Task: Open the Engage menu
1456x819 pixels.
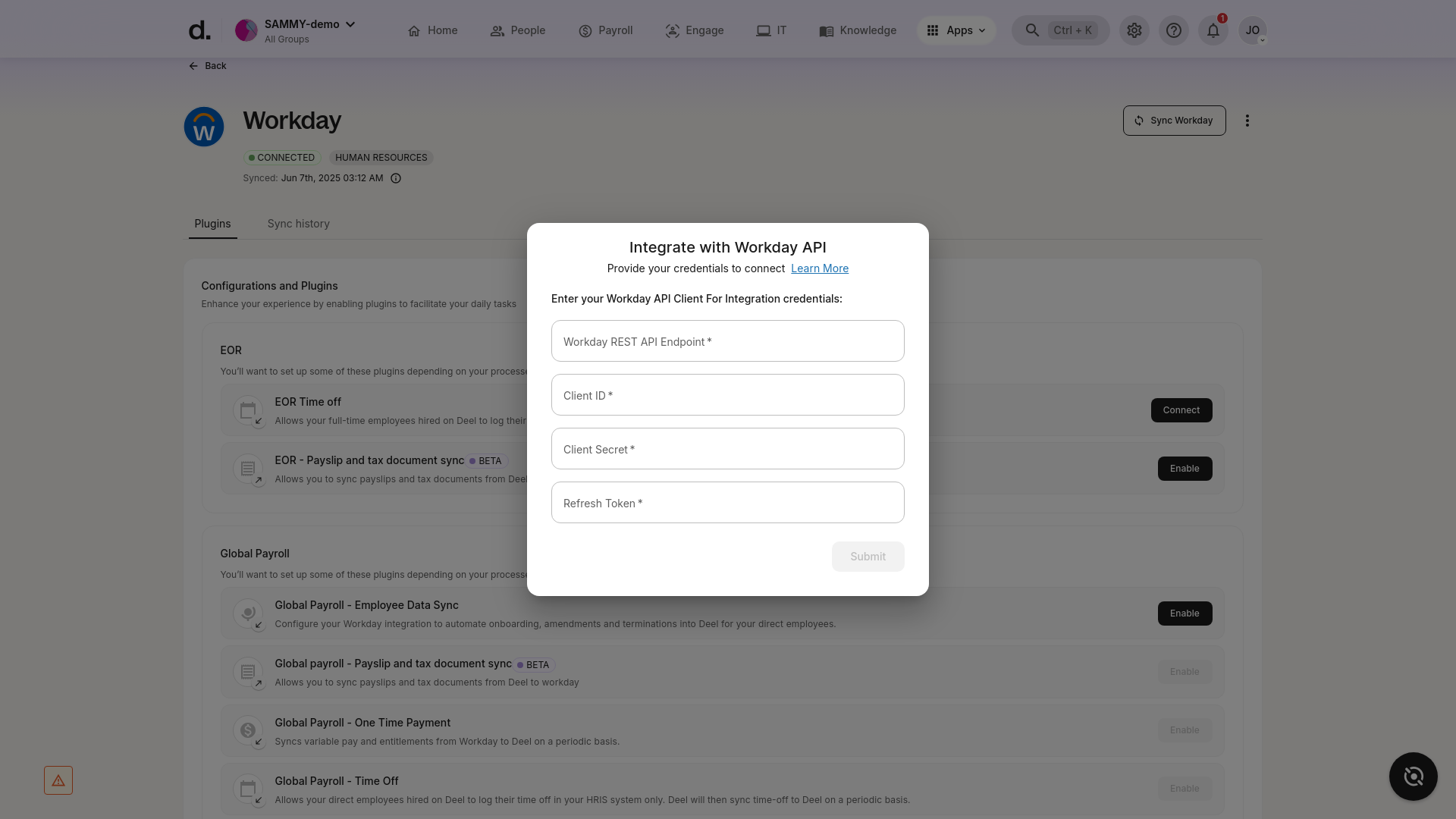Action: [695, 30]
